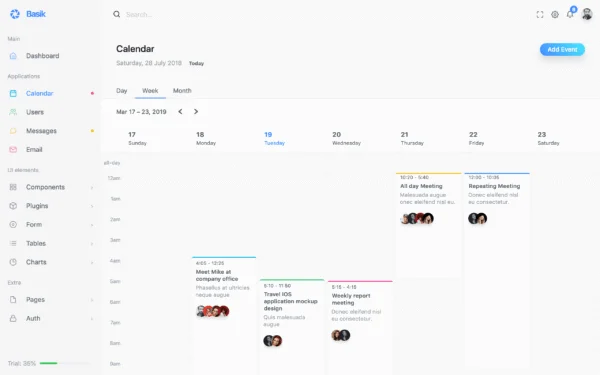This screenshot has width=600, height=375.
Task: Click the Components grid icon
Action: coord(13,187)
